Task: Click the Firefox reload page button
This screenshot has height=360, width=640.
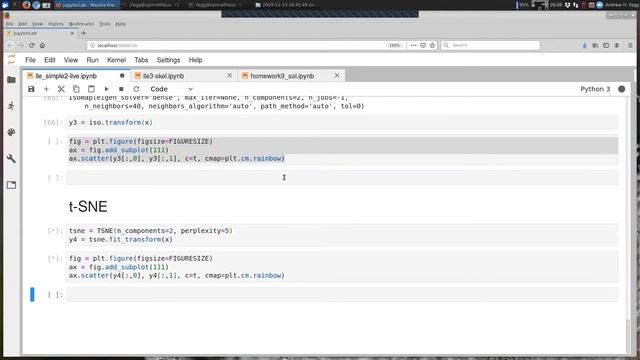Action: coord(31,45)
